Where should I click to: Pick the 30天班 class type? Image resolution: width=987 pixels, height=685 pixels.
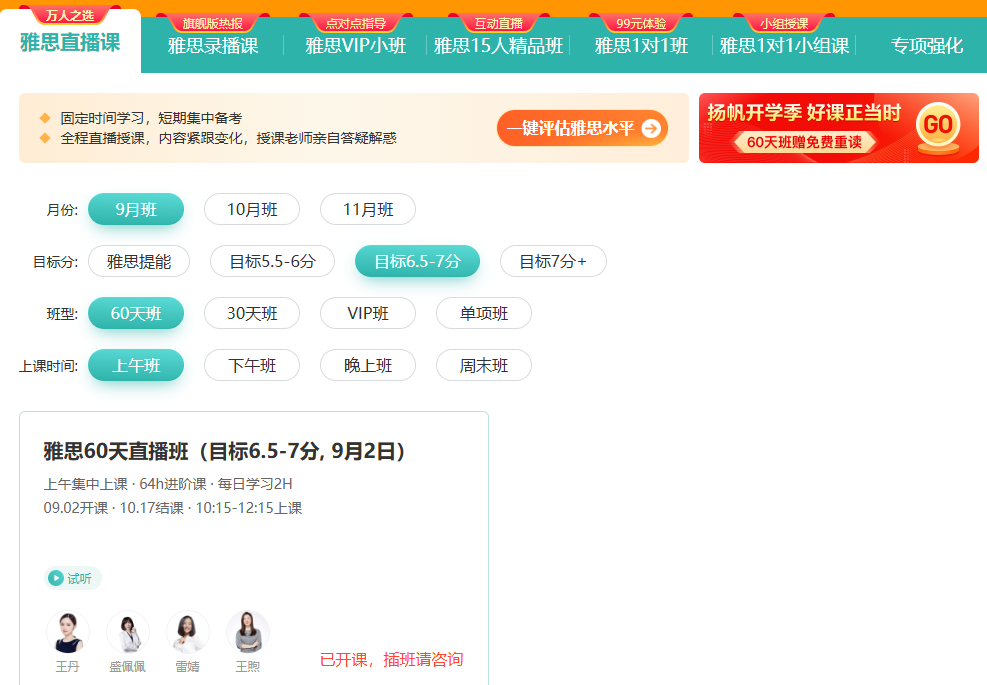(252, 313)
